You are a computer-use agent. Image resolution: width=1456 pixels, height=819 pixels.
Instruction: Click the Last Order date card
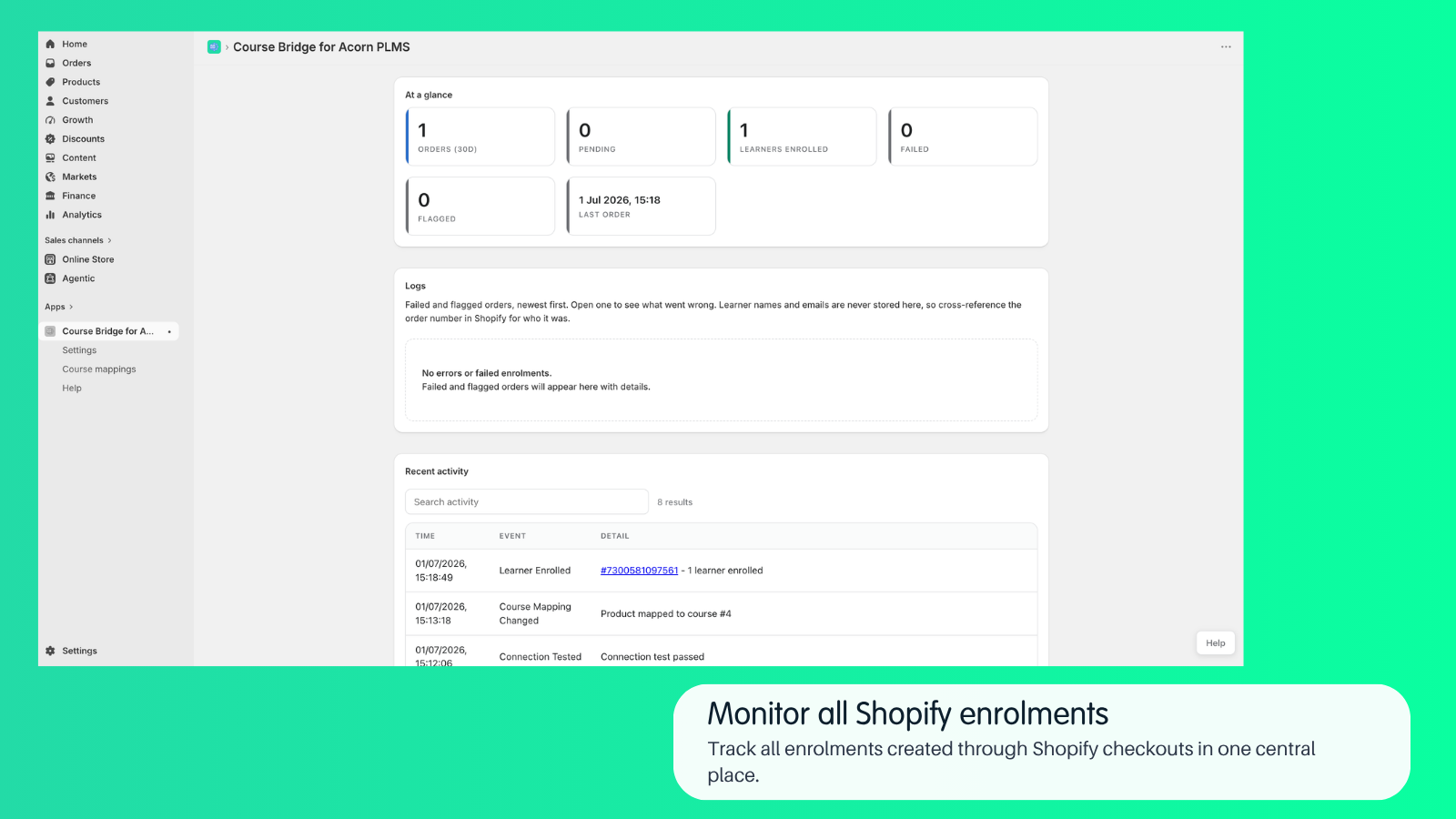pyautogui.click(x=641, y=207)
